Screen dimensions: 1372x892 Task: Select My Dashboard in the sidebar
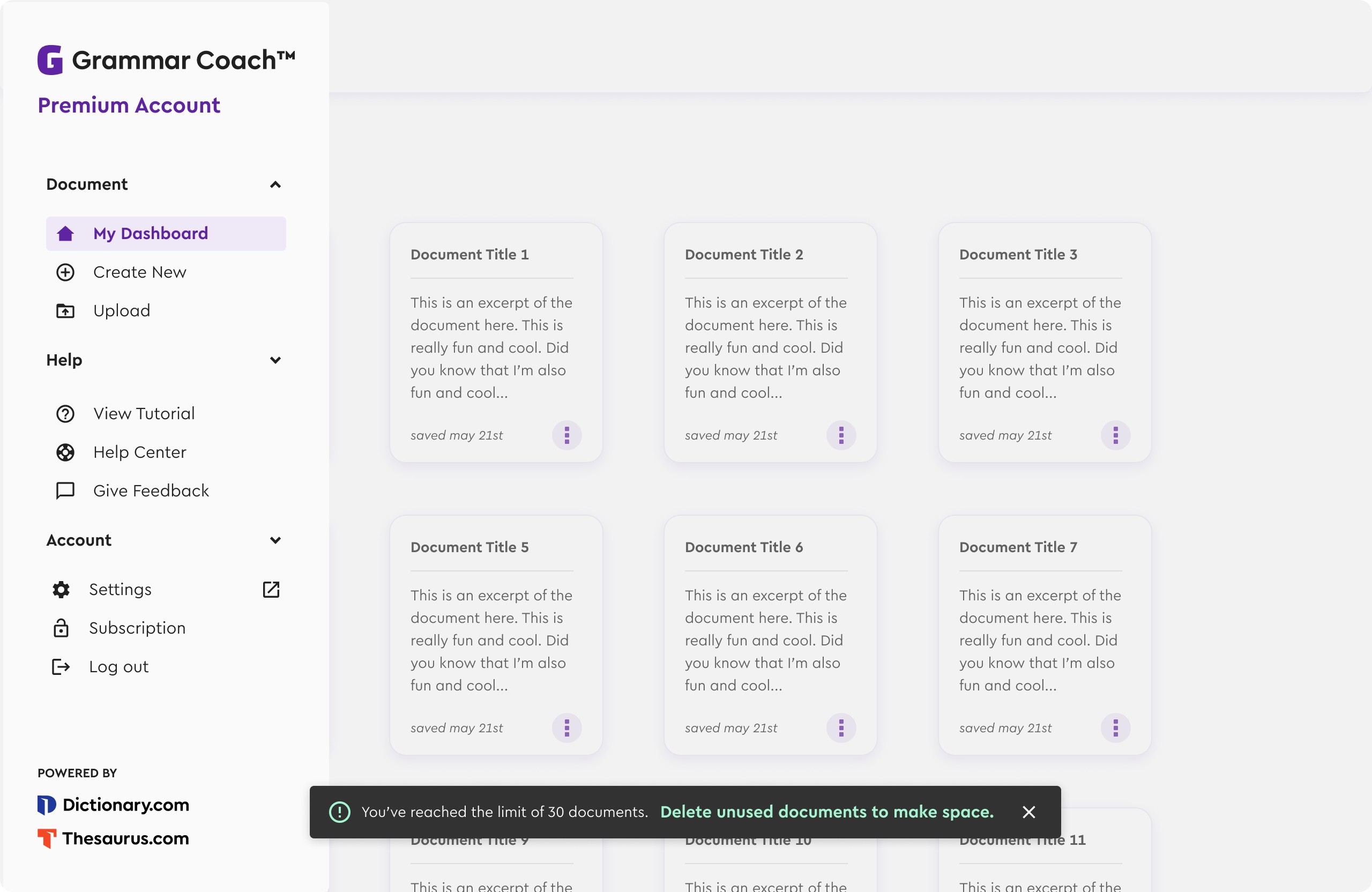pyautogui.click(x=166, y=234)
